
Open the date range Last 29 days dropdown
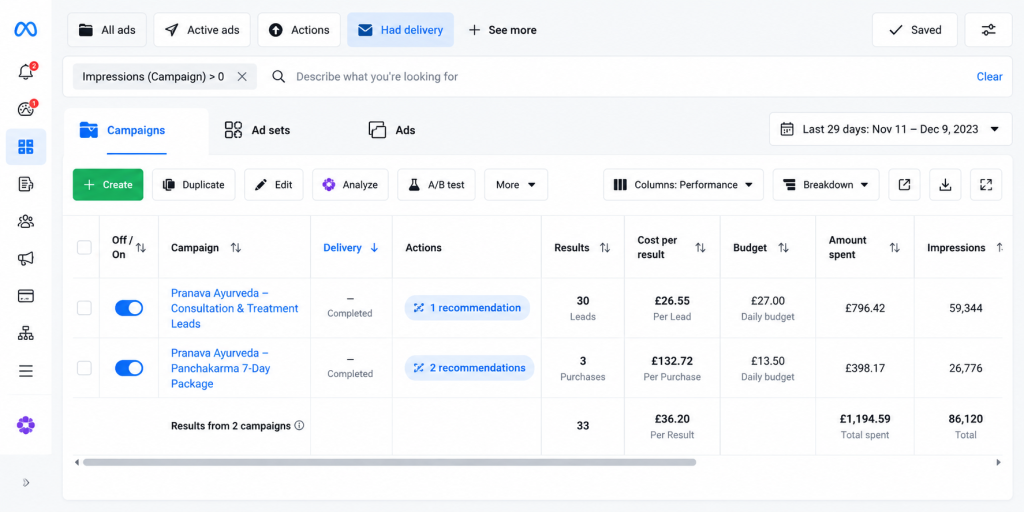[890, 129]
